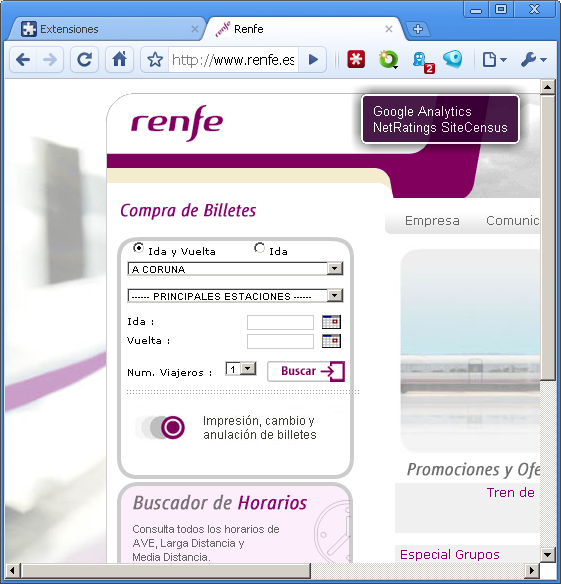Click the train banner image

pos(470,350)
